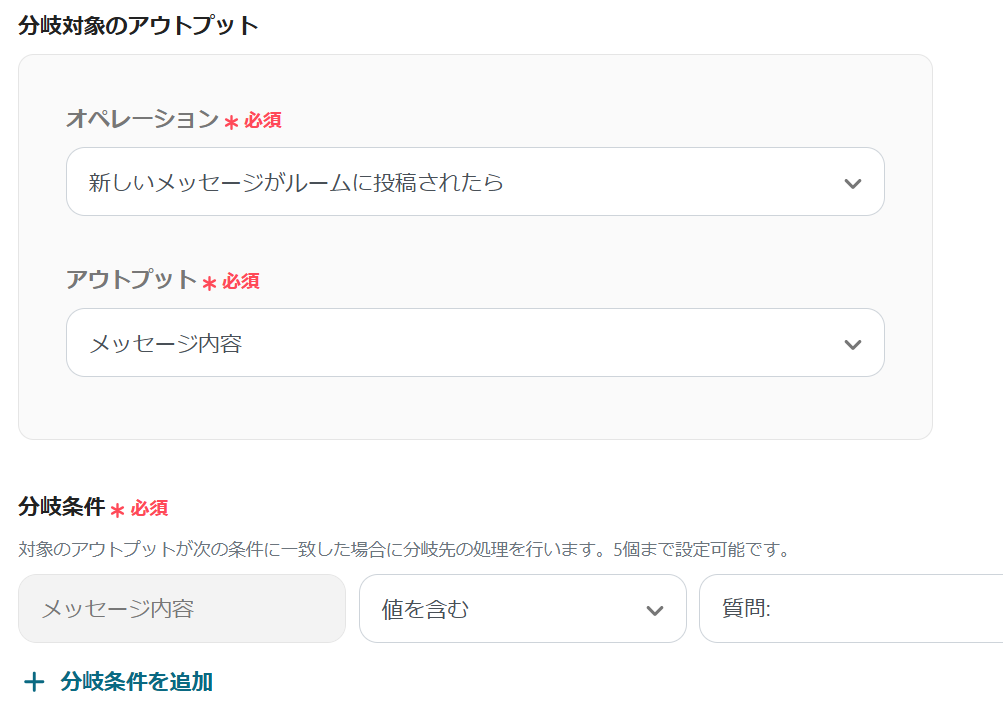Click the greyed メッセージ内容 field under 分岐条件
Image resolution: width=1003 pixels, height=704 pixels.
pyautogui.click(x=182, y=609)
